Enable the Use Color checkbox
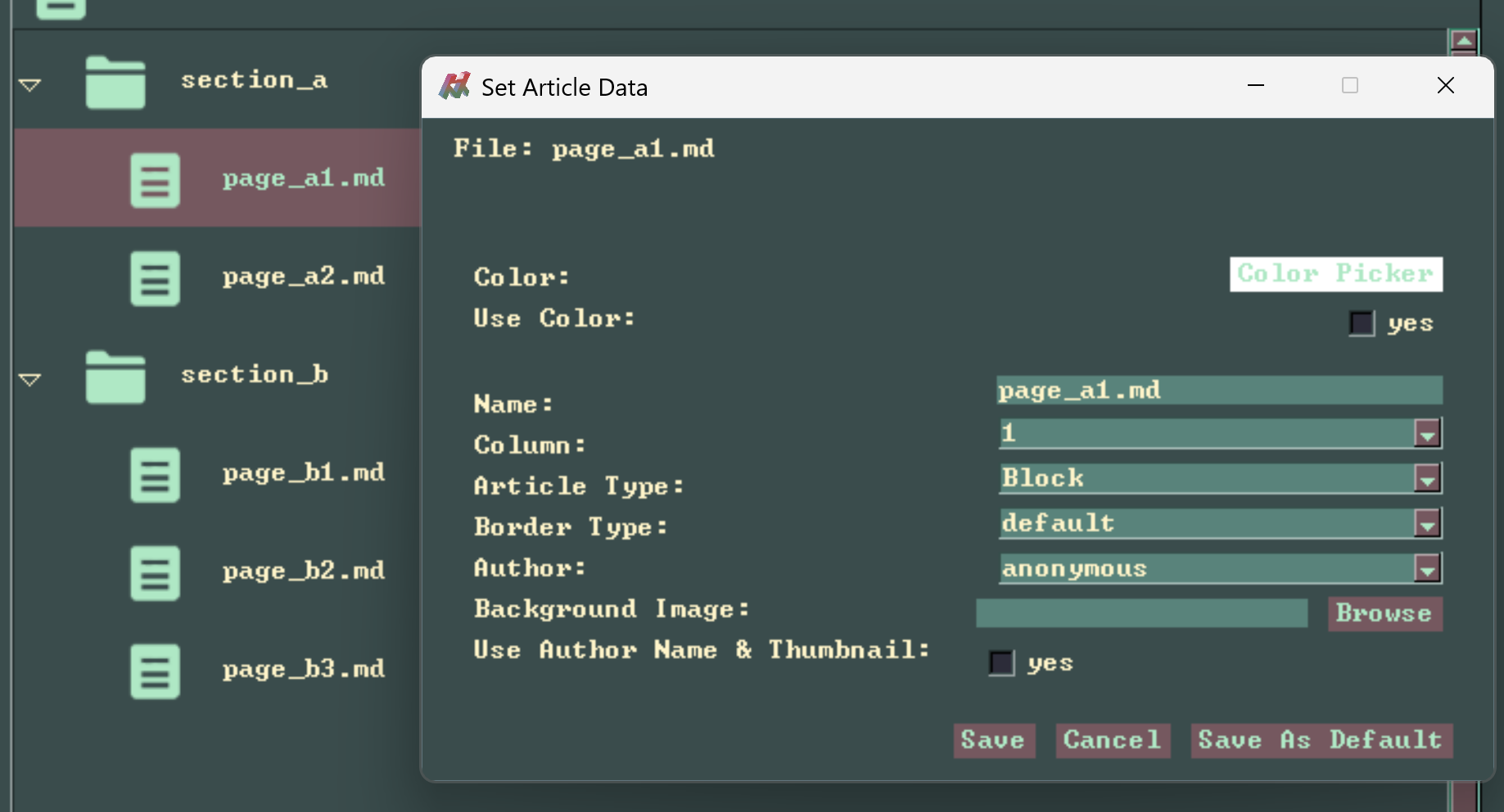This screenshot has height=812, width=1504. tap(1362, 323)
